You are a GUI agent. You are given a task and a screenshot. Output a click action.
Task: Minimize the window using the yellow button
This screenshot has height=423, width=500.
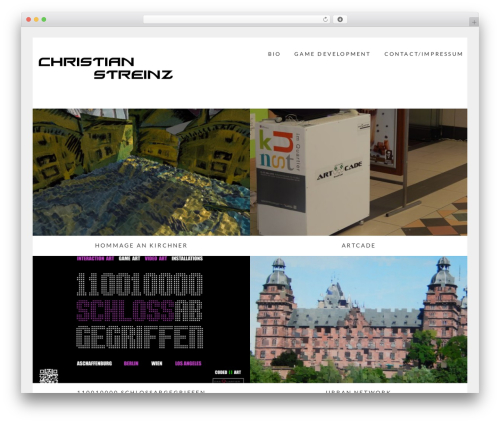click(x=36, y=20)
